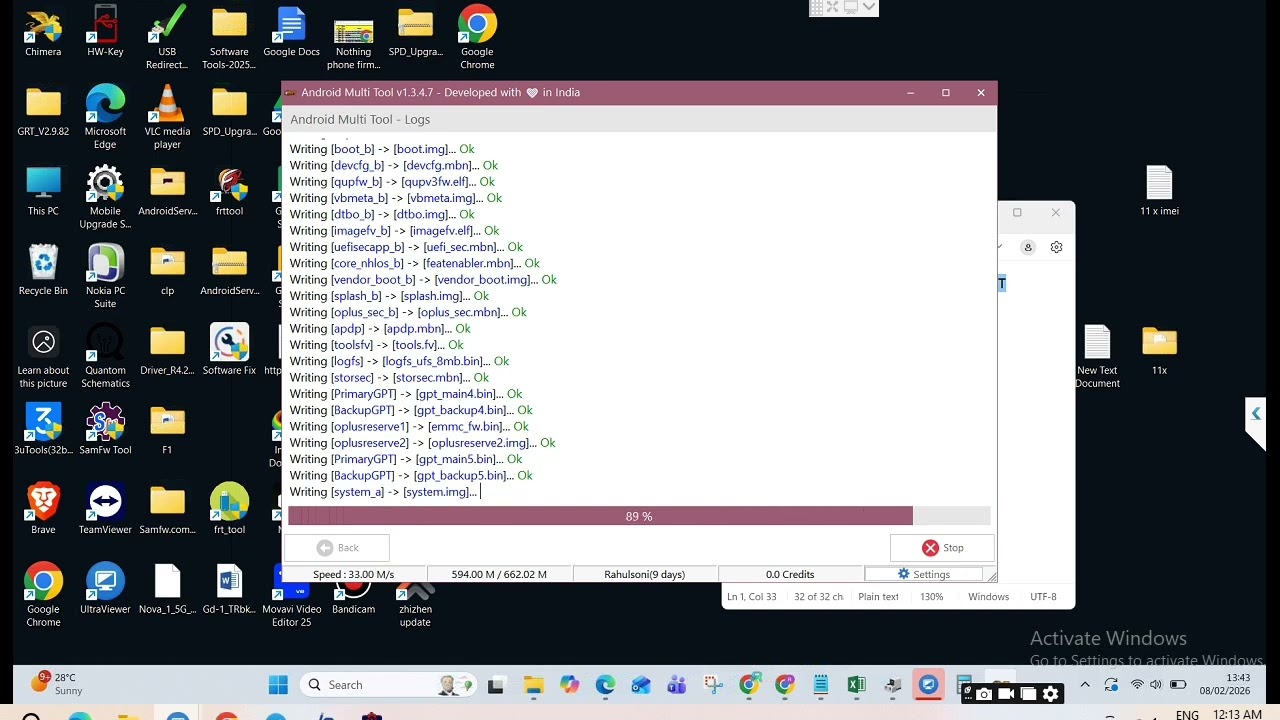Launch USB Redirector from the desktop
The image size is (1280, 720).
click(x=167, y=39)
